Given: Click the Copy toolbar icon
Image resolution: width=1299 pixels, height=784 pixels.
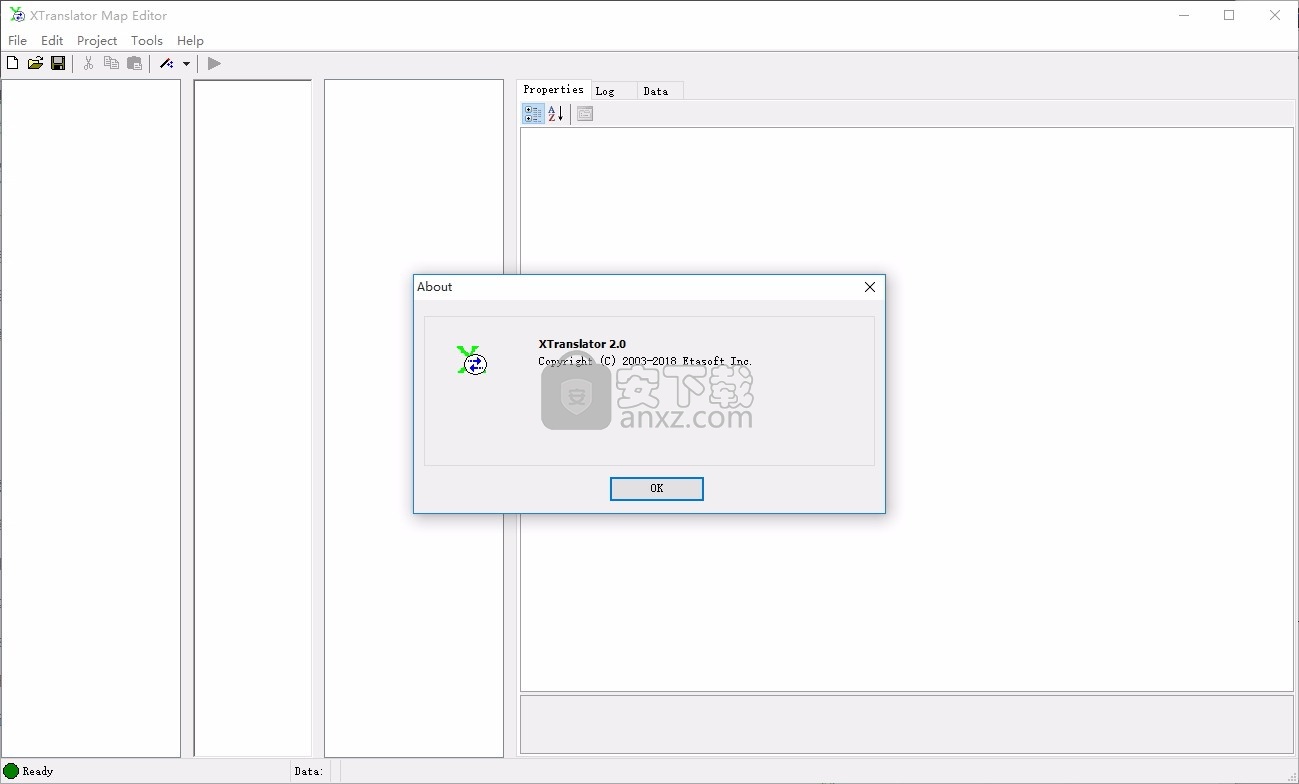Looking at the screenshot, I should point(111,63).
